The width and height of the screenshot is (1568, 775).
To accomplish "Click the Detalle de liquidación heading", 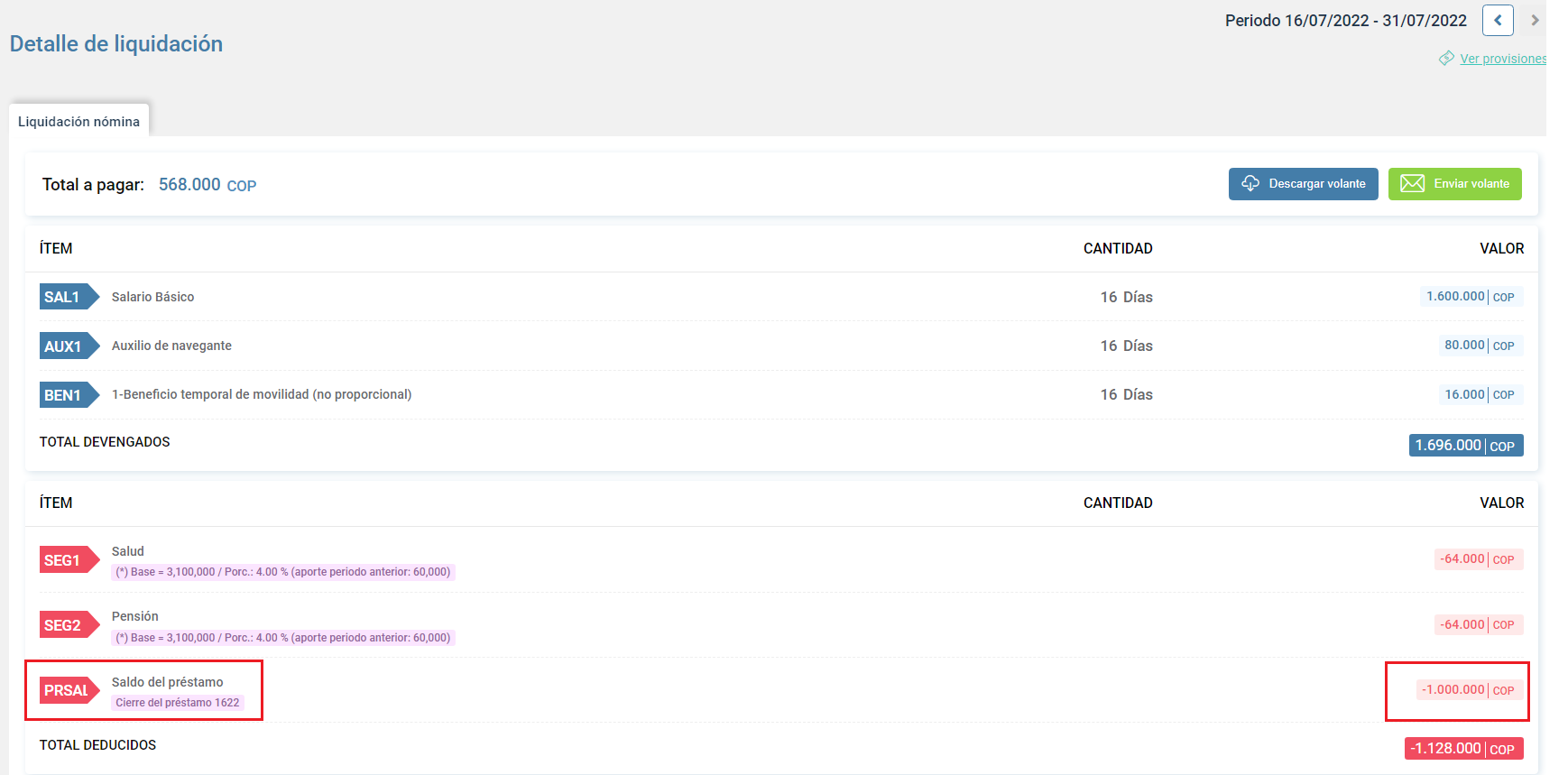I will (x=116, y=43).
